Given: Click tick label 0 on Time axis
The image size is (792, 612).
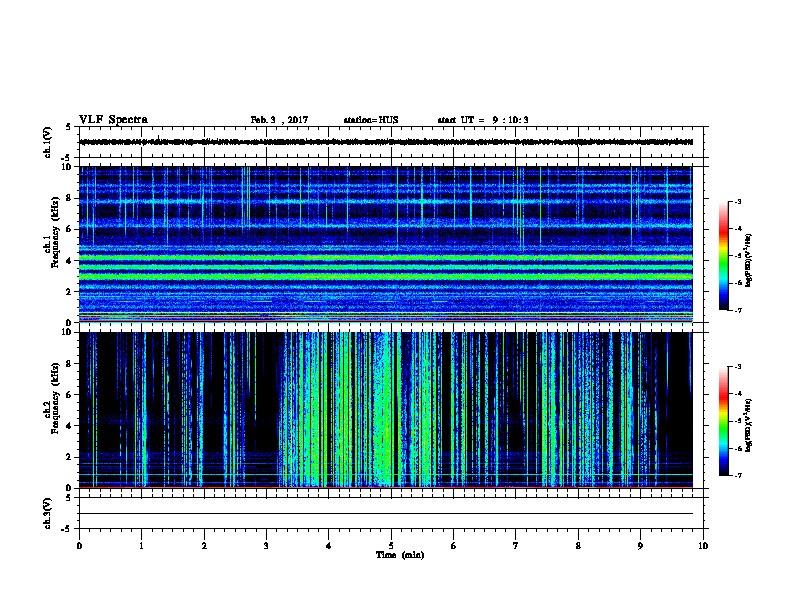Looking at the screenshot, I should [79, 546].
